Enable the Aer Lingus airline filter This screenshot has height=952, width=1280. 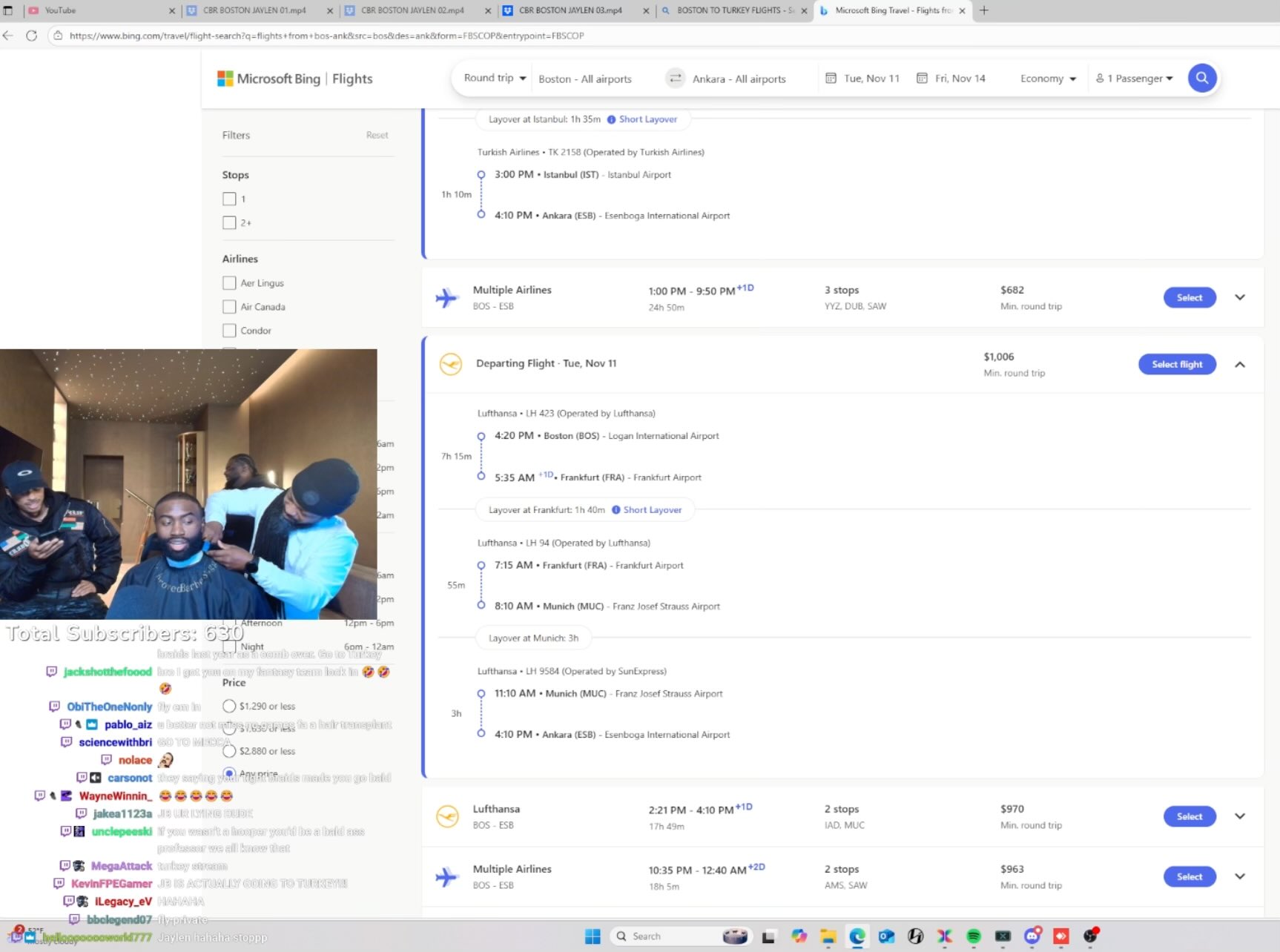229,282
